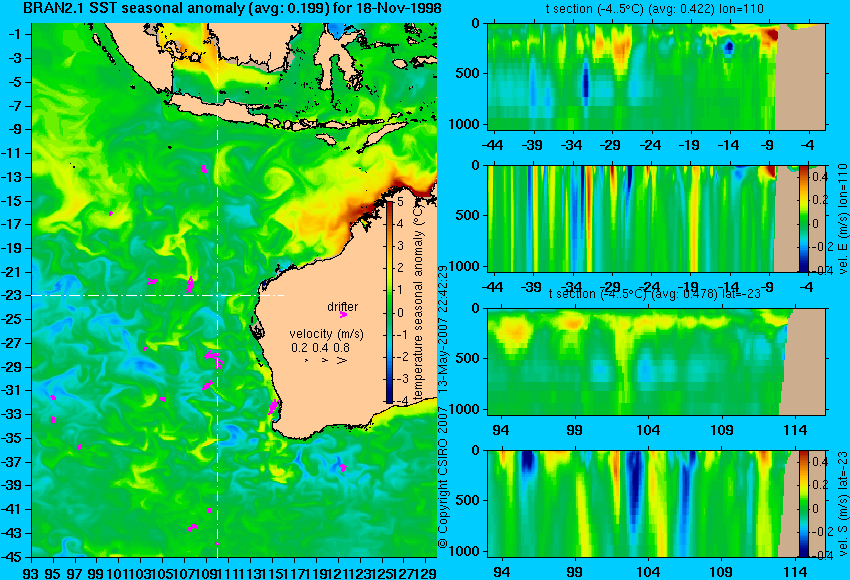Click the 0 label on temperature color bar

[401, 312]
